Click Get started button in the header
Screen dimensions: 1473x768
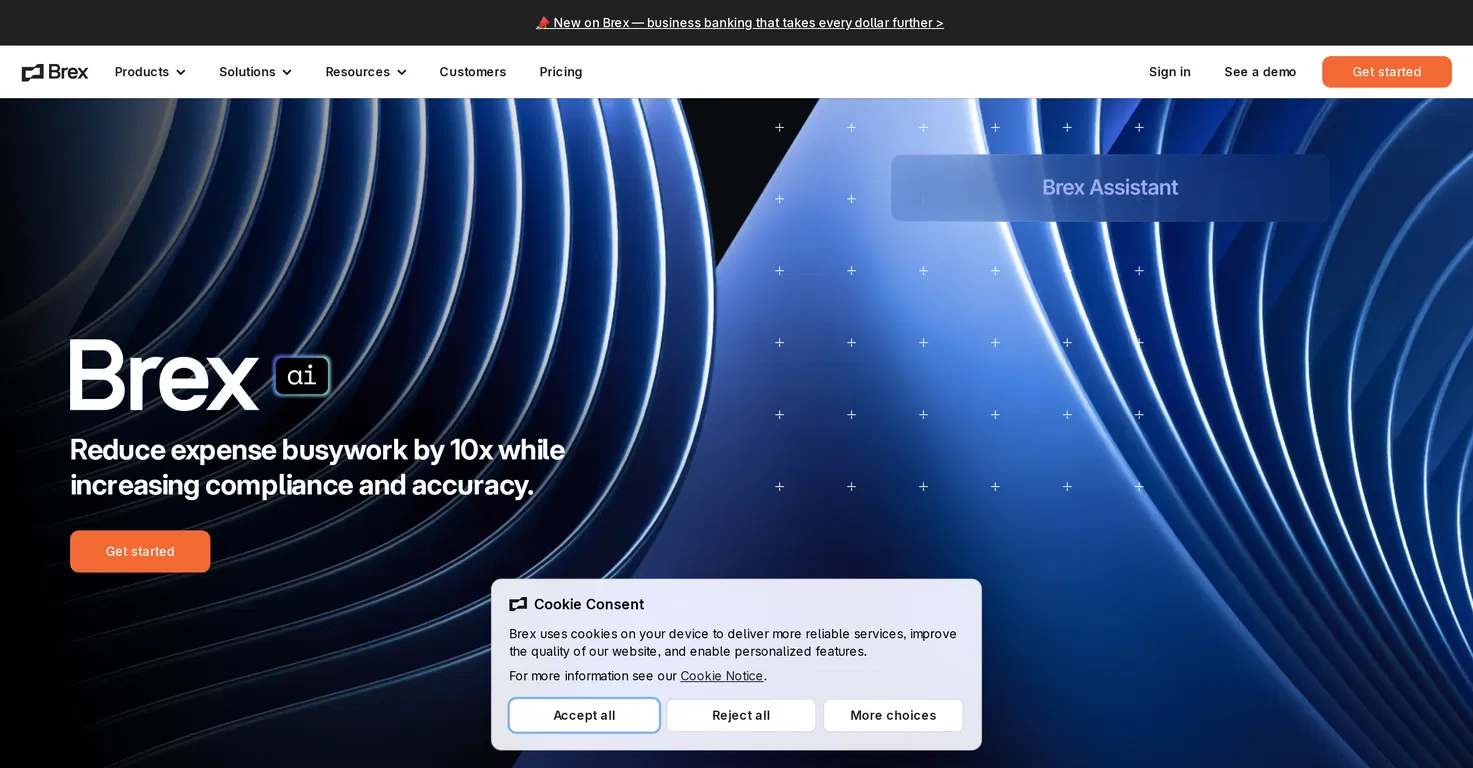(x=1387, y=72)
